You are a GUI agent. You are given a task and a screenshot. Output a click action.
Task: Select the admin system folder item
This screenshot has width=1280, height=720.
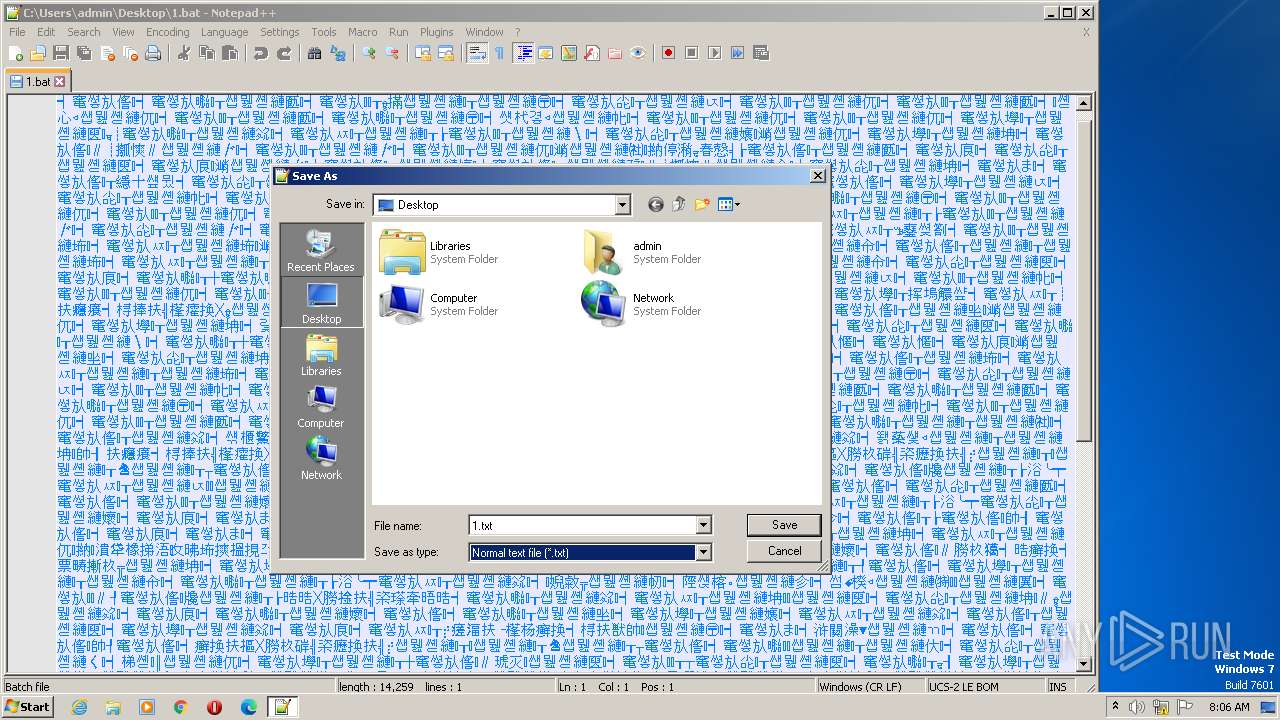point(642,252)
